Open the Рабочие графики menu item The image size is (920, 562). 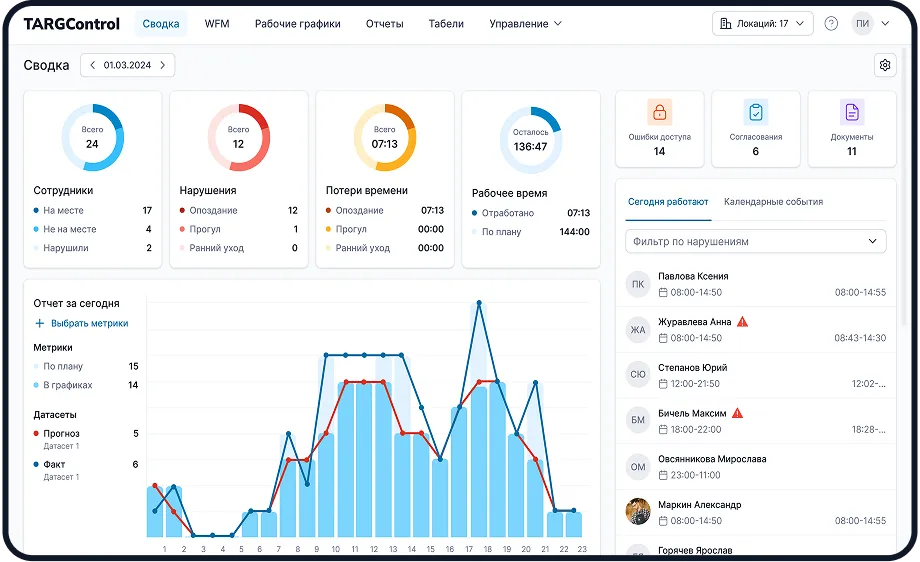tap(297, 24)
